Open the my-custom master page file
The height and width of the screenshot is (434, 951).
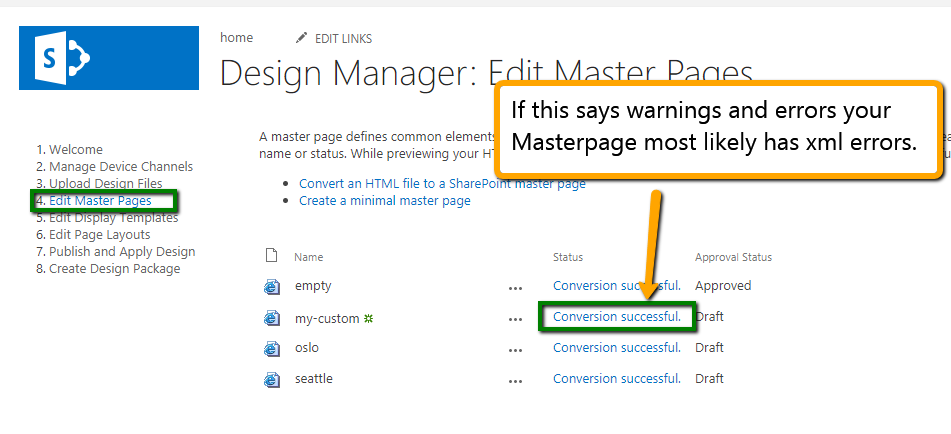coord(327,318)
